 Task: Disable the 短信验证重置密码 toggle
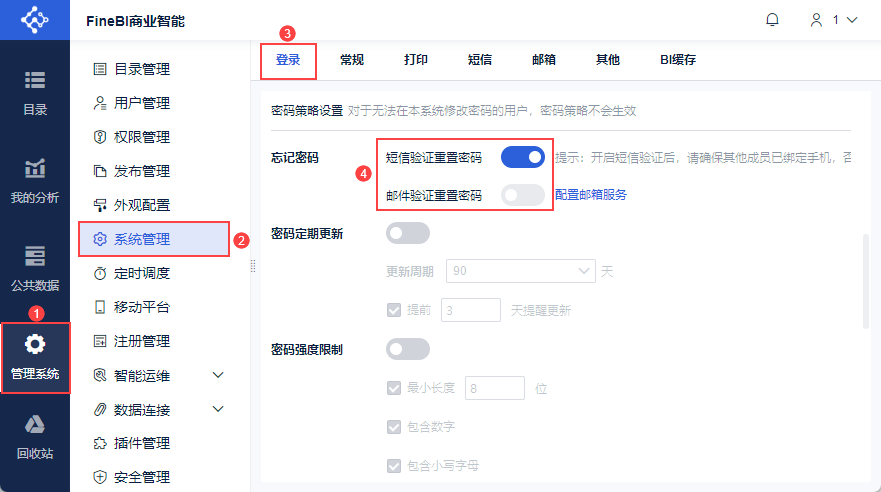523,157
